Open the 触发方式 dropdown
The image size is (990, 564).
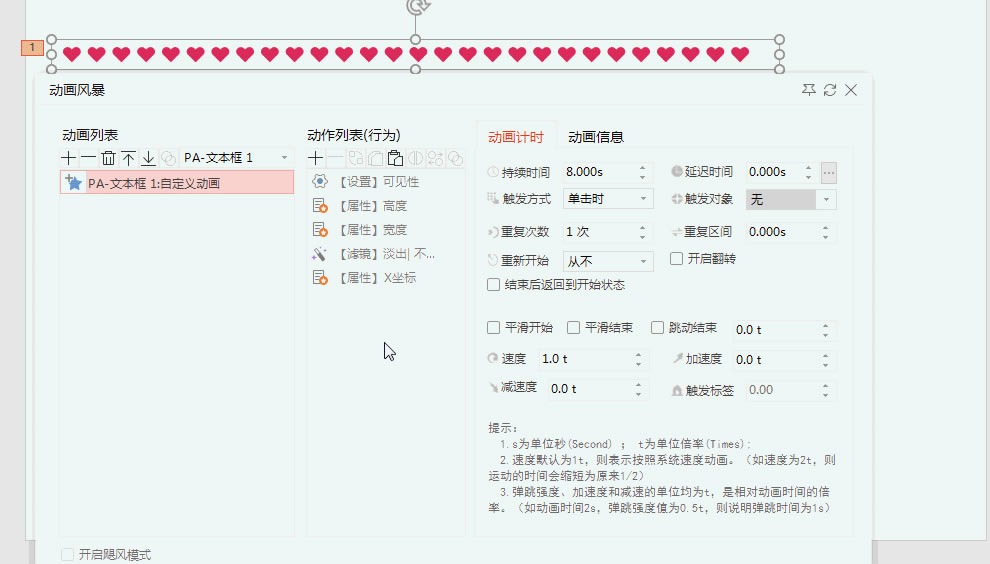pos(608,199)
